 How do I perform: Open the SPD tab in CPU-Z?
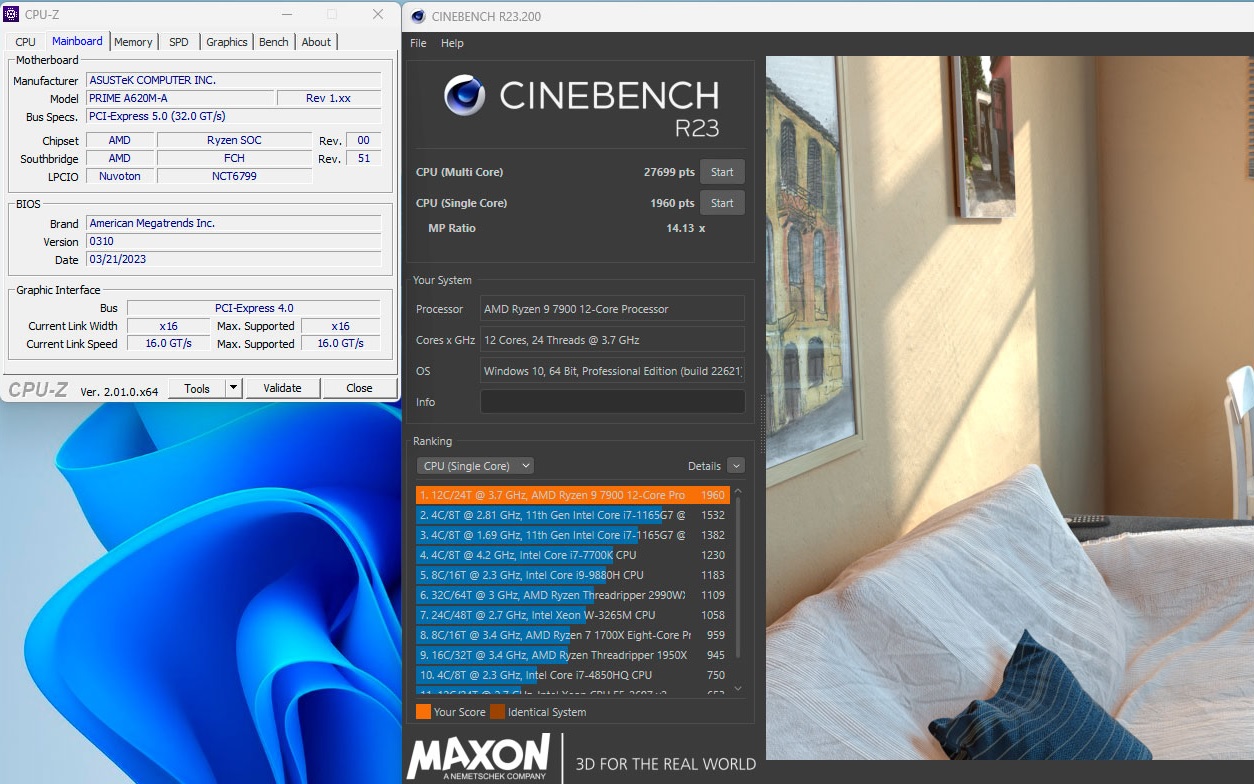(178, 42)
